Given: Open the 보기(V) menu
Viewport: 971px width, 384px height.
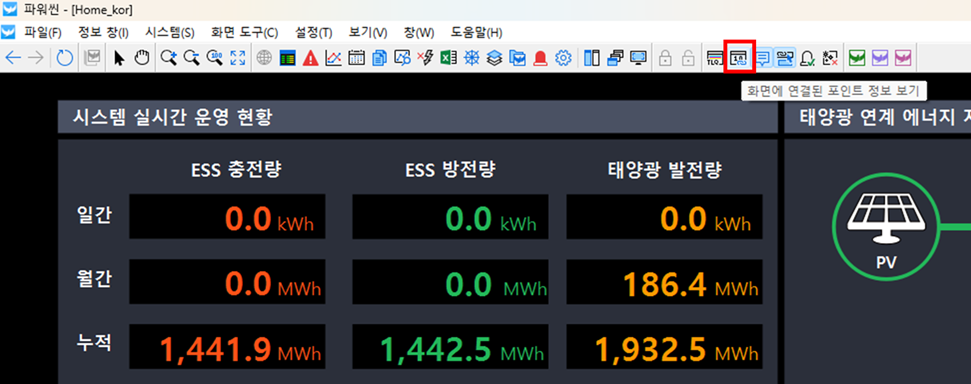Looking at the screenshot, I should point(368,32).
